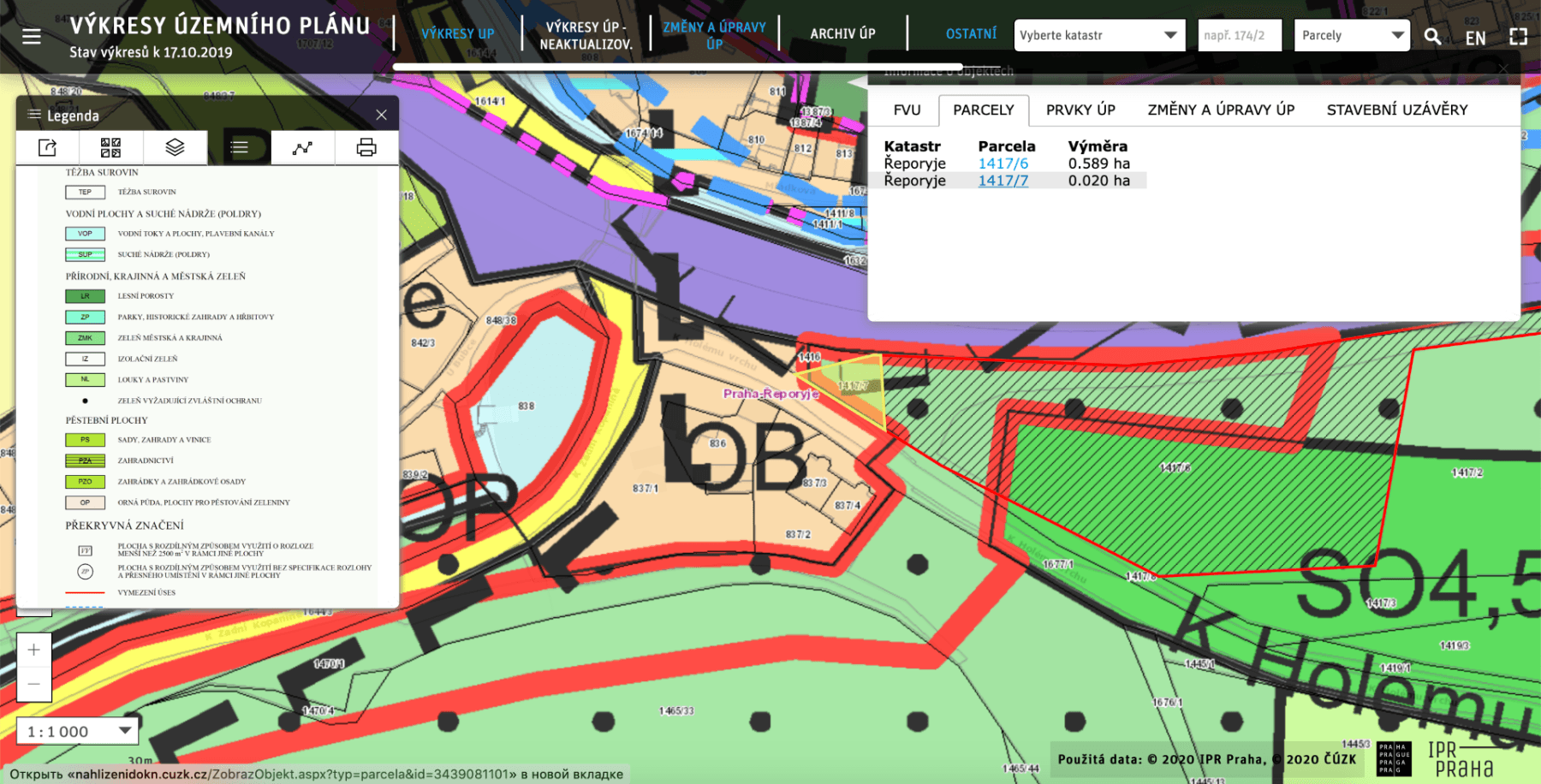Zoom in with the plus button
This screenshot has width=1541, height=784.
tap(33, 650)
